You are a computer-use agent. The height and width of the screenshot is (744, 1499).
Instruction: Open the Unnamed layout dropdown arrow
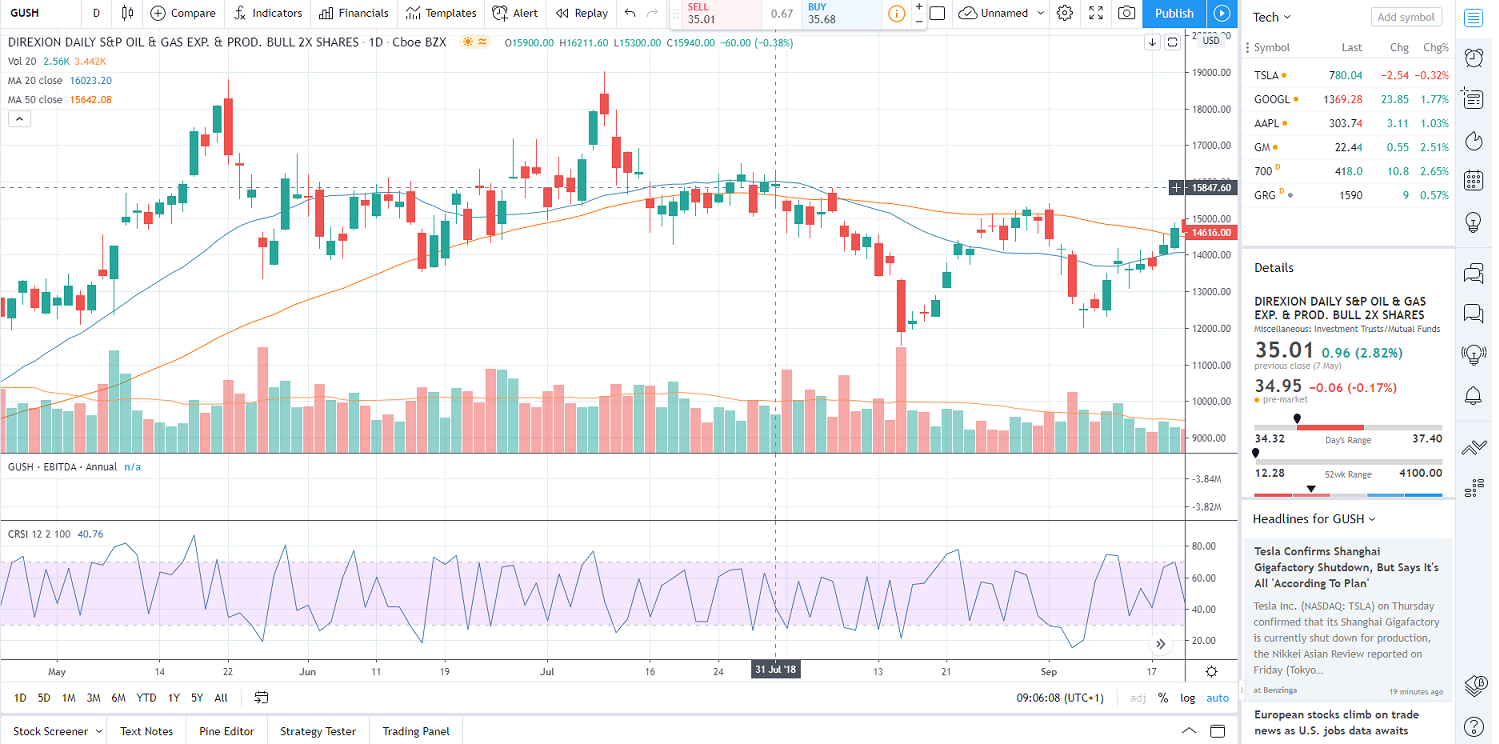tap(1041, 13)
